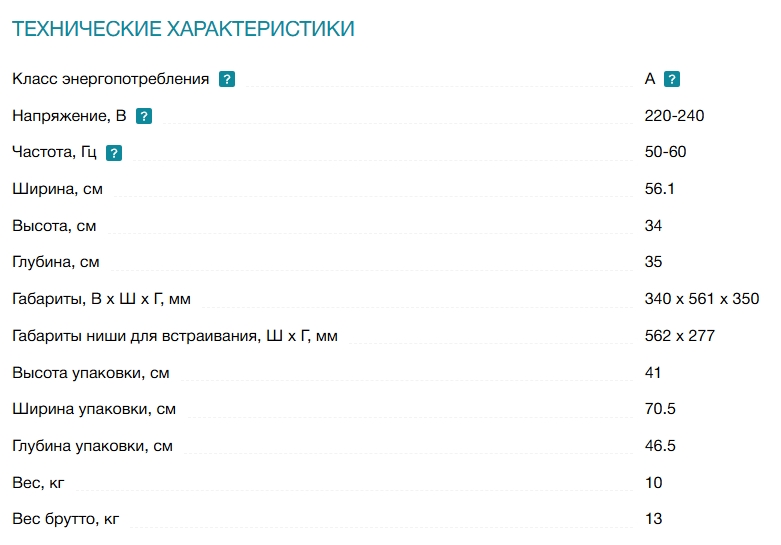The image size is (781, 545).
Task: Click the energy class value A
Action: [650, 79]
